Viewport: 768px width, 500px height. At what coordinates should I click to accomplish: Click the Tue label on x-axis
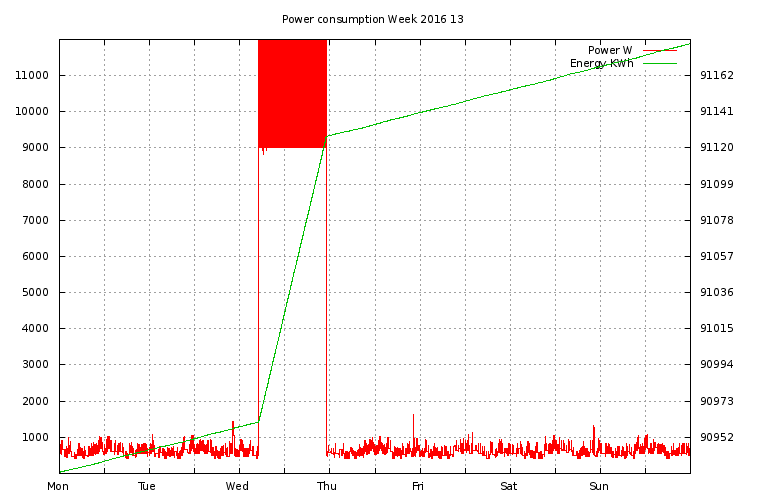coord(147,486)
